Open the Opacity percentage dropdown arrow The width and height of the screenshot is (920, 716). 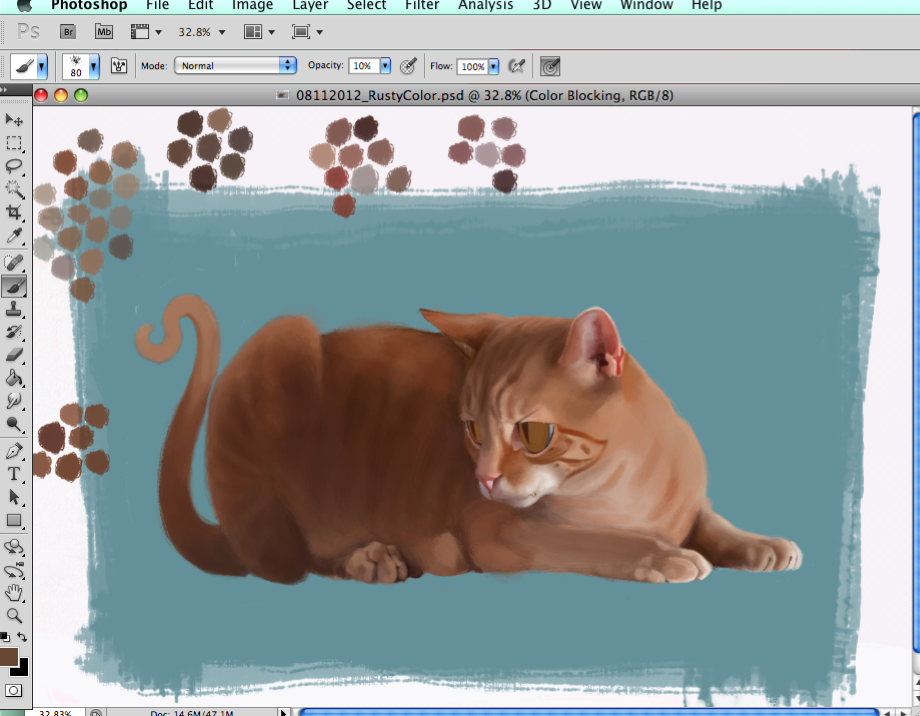[x=385, y=66]
